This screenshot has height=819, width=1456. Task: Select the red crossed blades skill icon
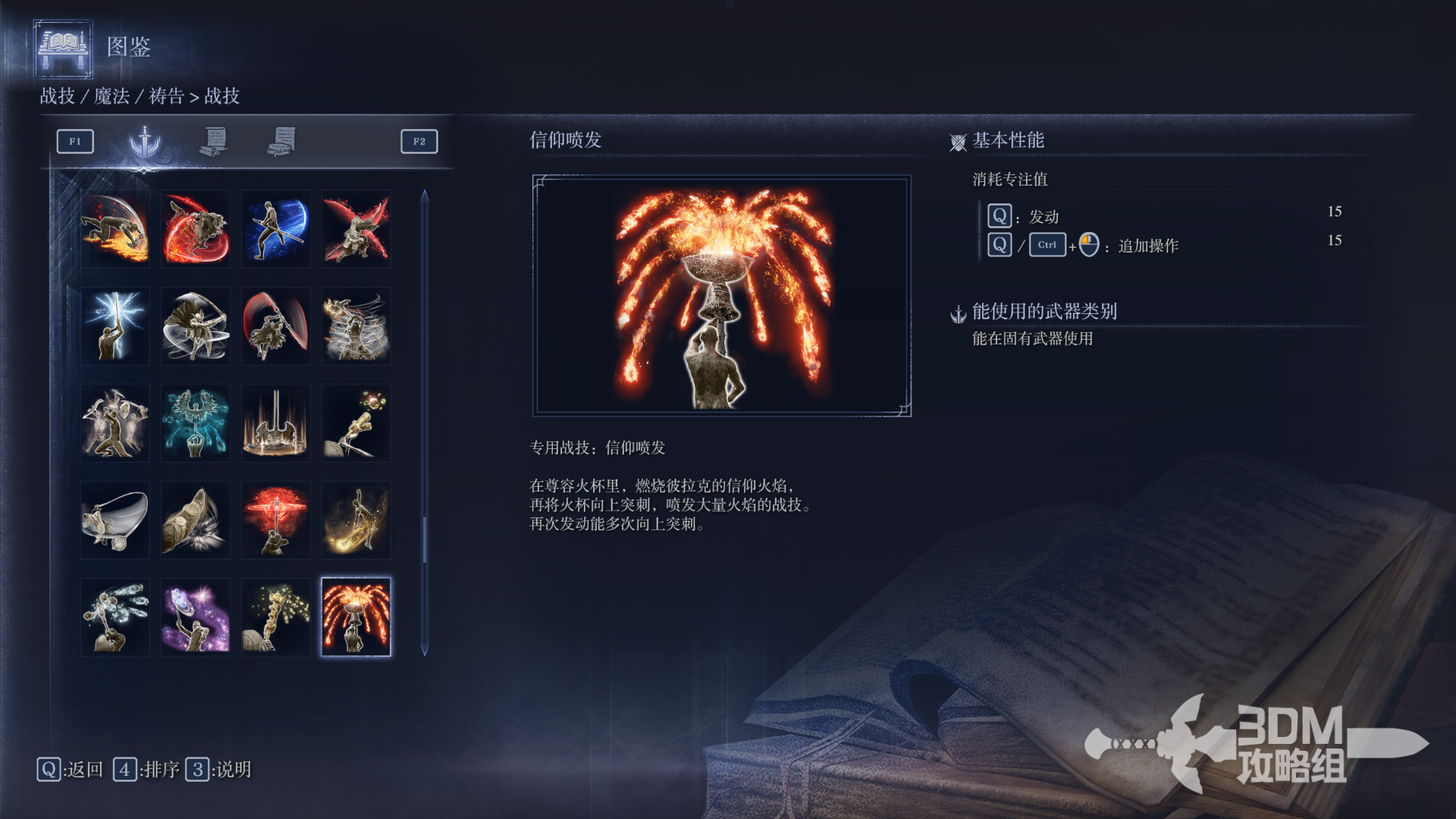click(x=356, y=229)
